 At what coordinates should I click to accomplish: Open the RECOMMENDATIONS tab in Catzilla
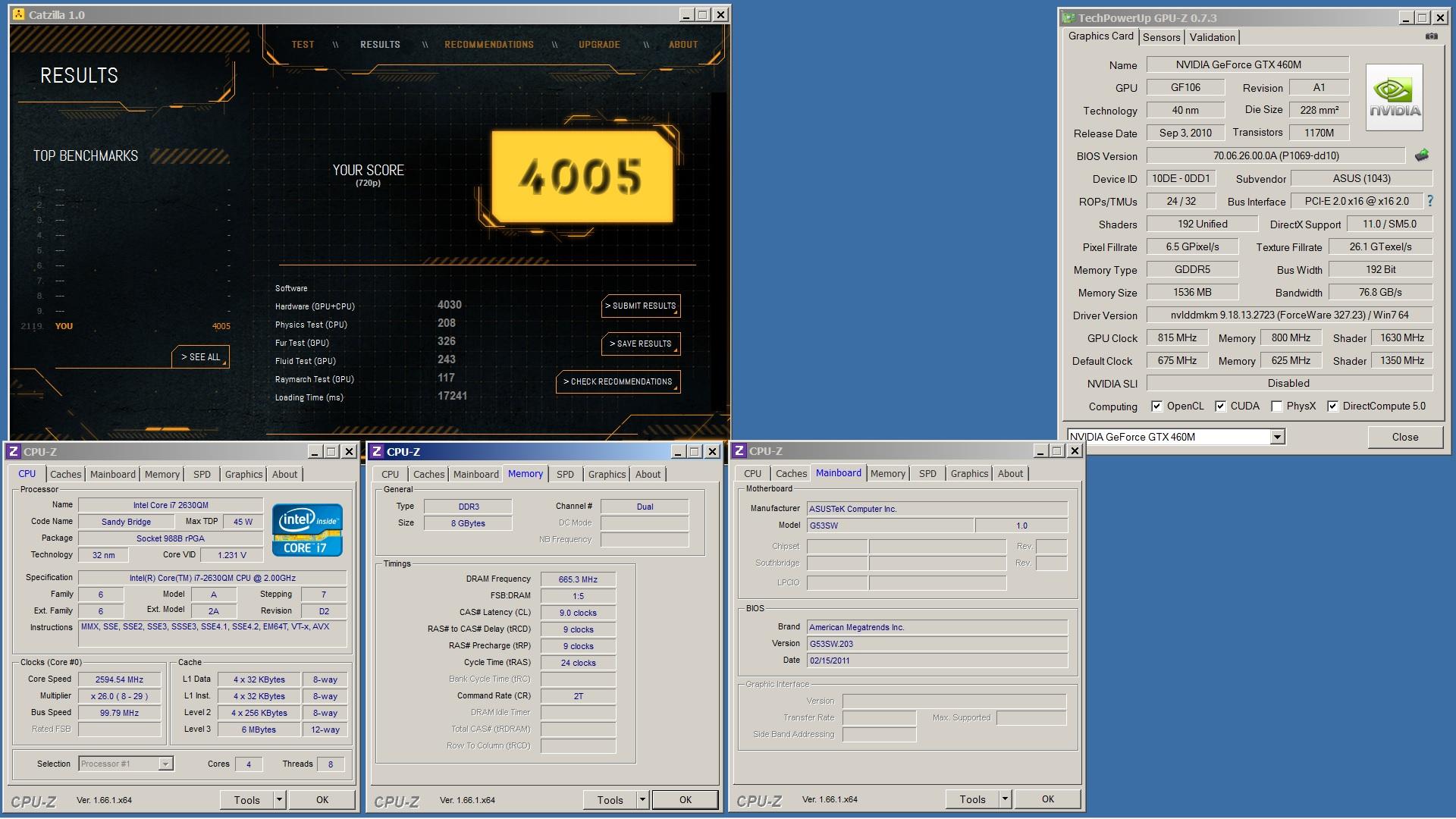click(489, 44)
